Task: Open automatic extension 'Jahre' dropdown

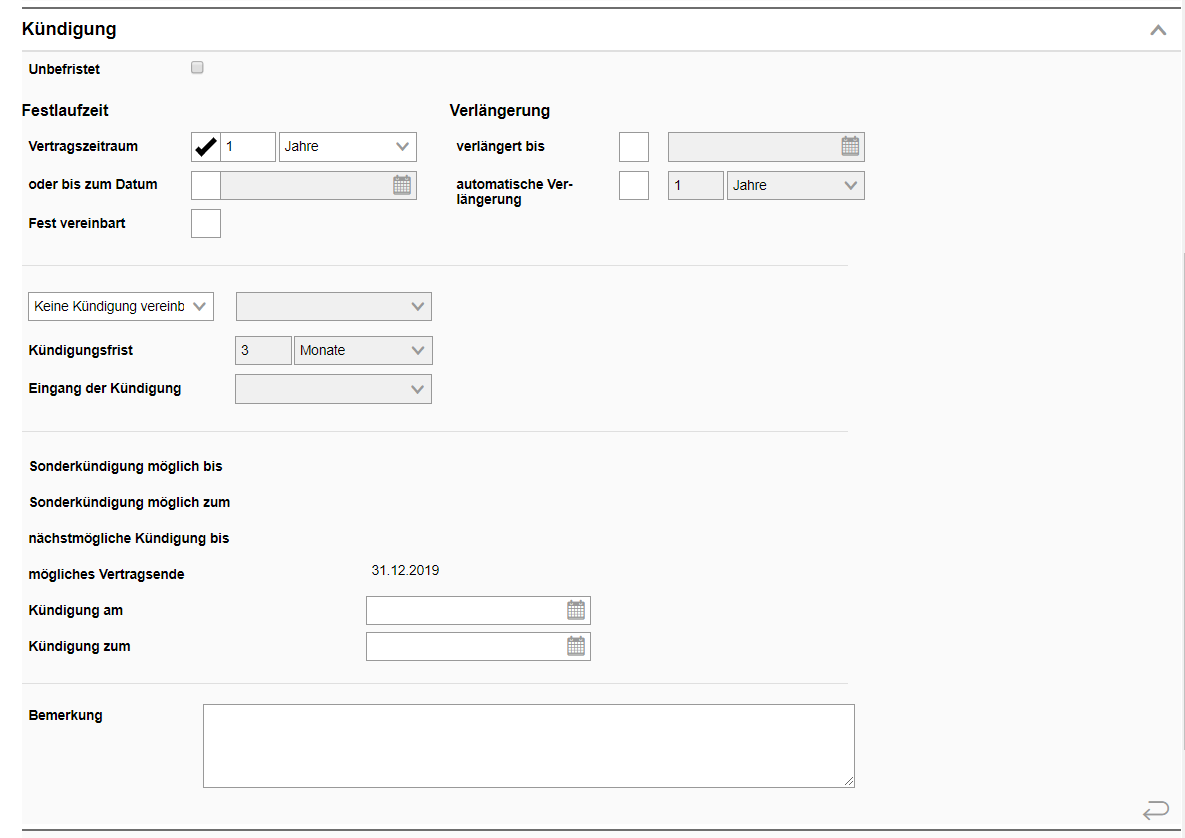Action: pyautogui.click(x=795, y=186)
